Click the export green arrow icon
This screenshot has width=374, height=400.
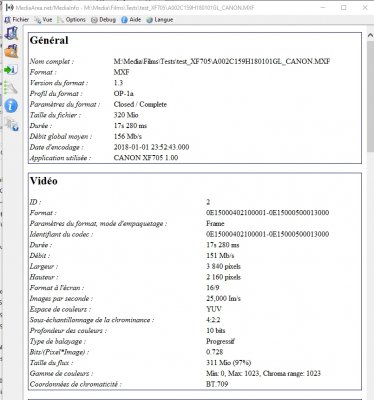tap(11, 70)
